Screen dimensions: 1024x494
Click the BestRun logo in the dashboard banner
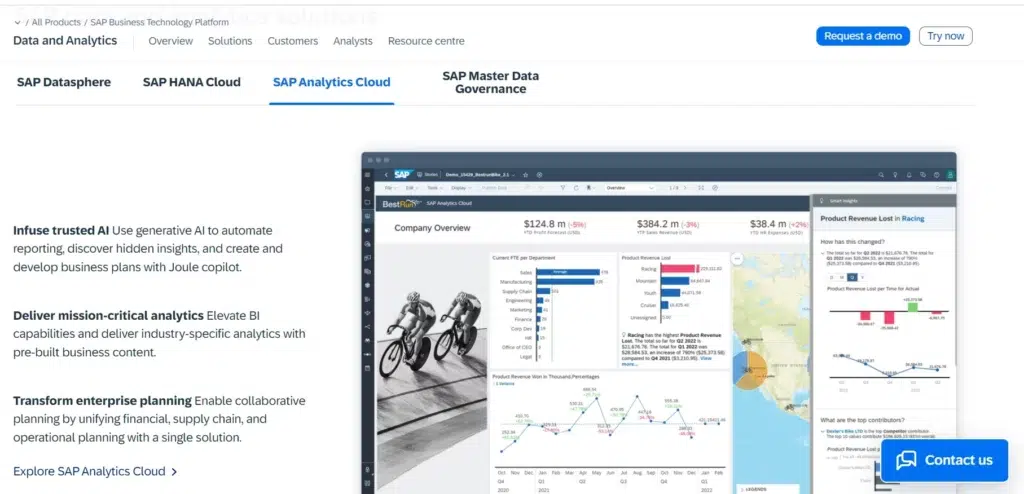[402, 204]
